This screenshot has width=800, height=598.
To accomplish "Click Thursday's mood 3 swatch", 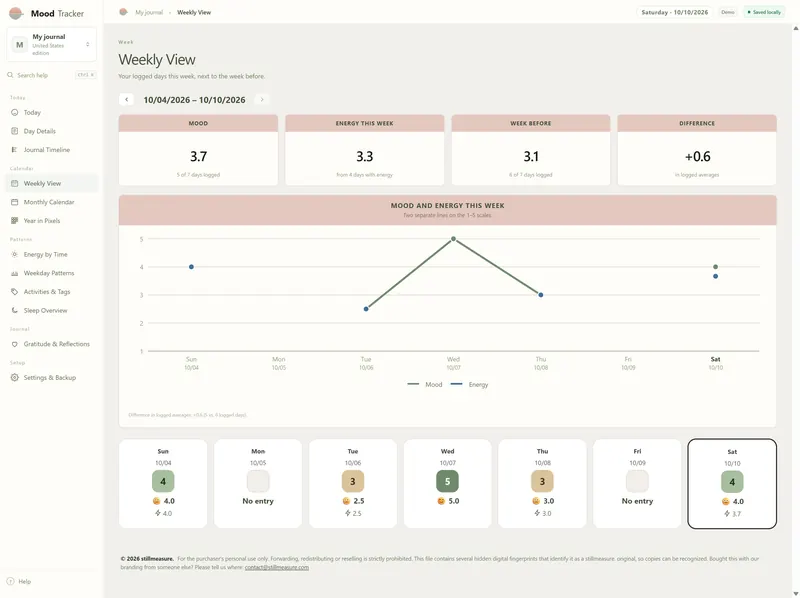I will [542, 481].
